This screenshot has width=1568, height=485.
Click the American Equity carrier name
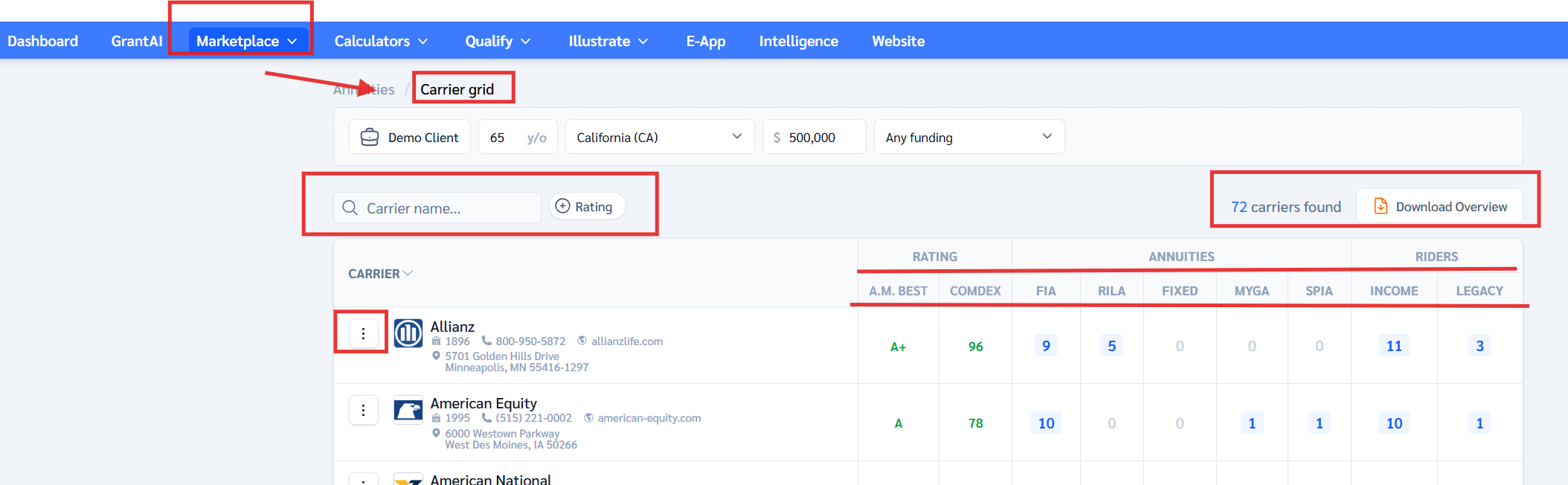coord(483,403)
